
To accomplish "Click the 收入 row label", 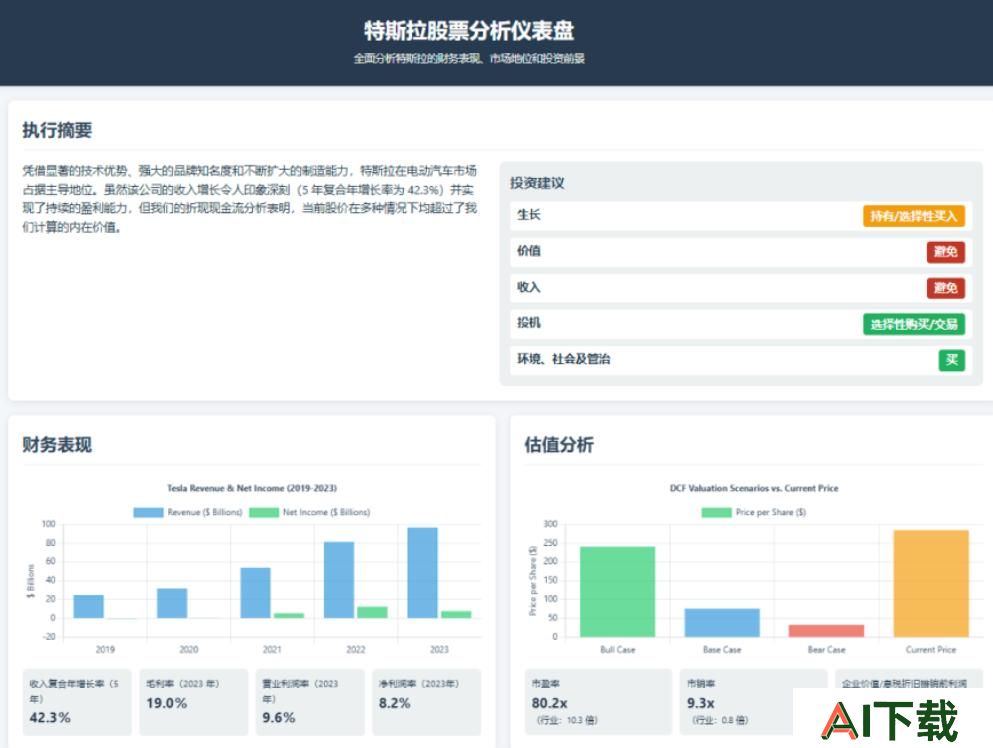I will 529,287.
